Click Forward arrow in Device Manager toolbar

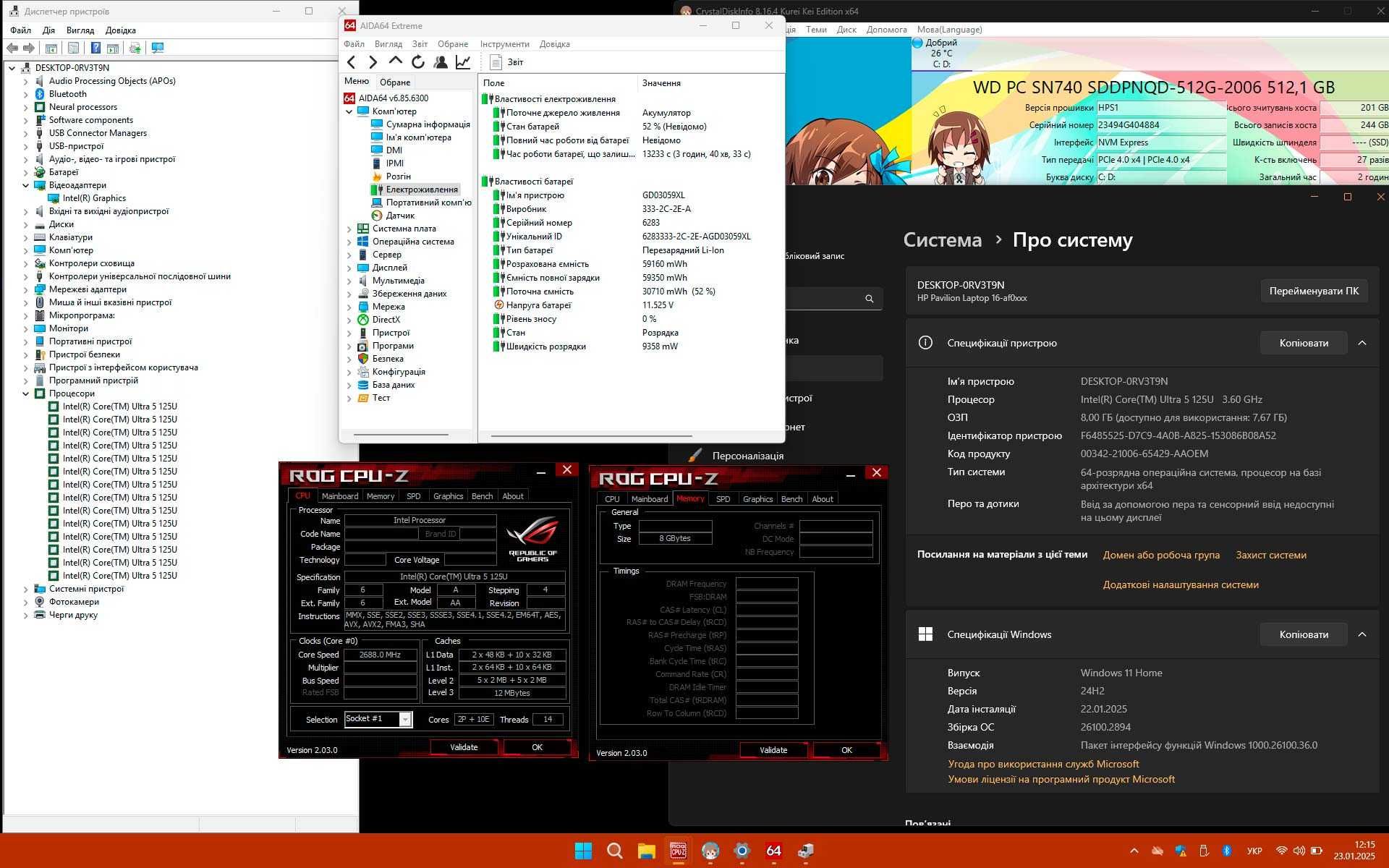pyautogui.click(x=29, y=48)
